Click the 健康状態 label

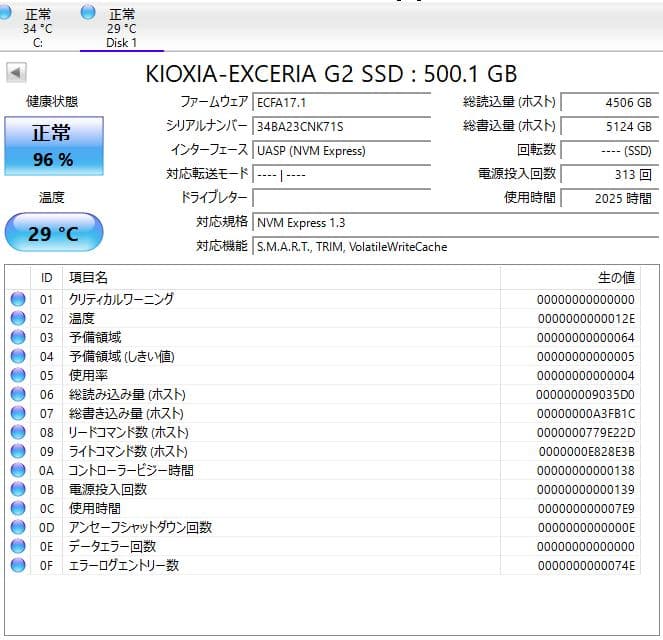coord(52,101)
